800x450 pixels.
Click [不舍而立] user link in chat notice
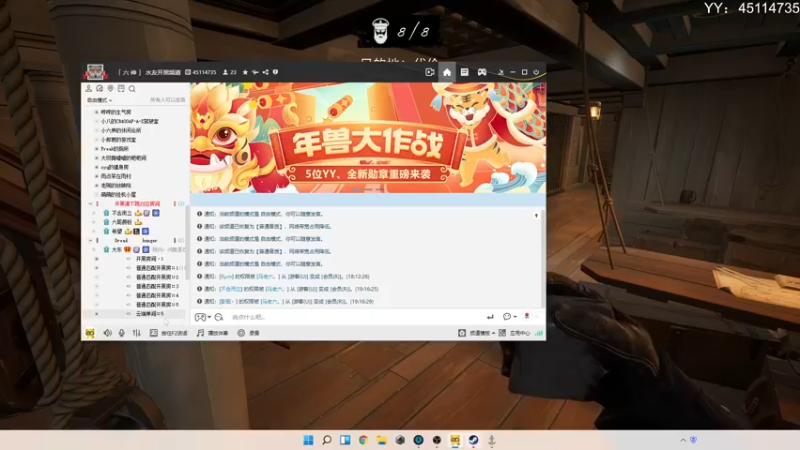click(x=231, y=289)
